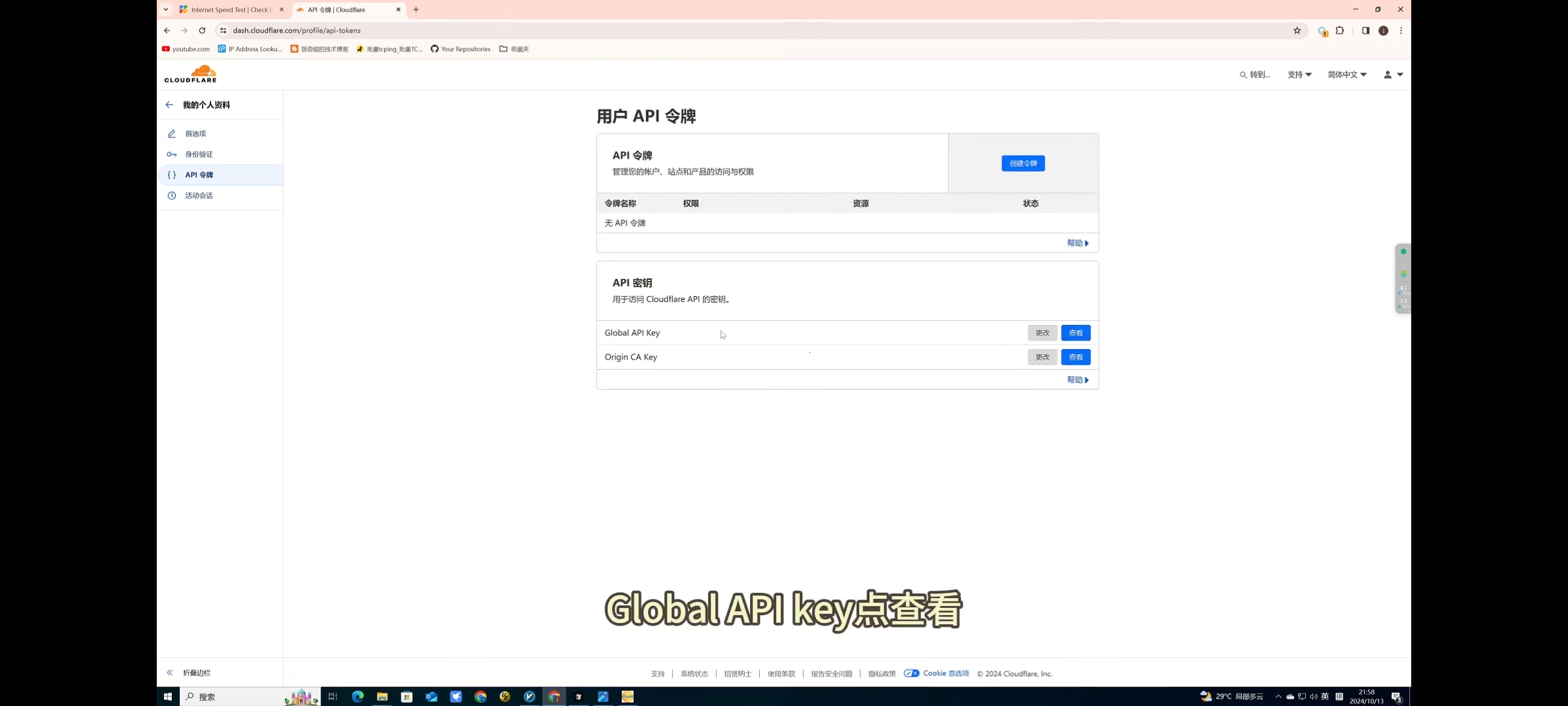The height and width of the screenshot is (706, 1568).
Task: Open 首选项 pencil icon in sidebar
Action: (172, 133)
